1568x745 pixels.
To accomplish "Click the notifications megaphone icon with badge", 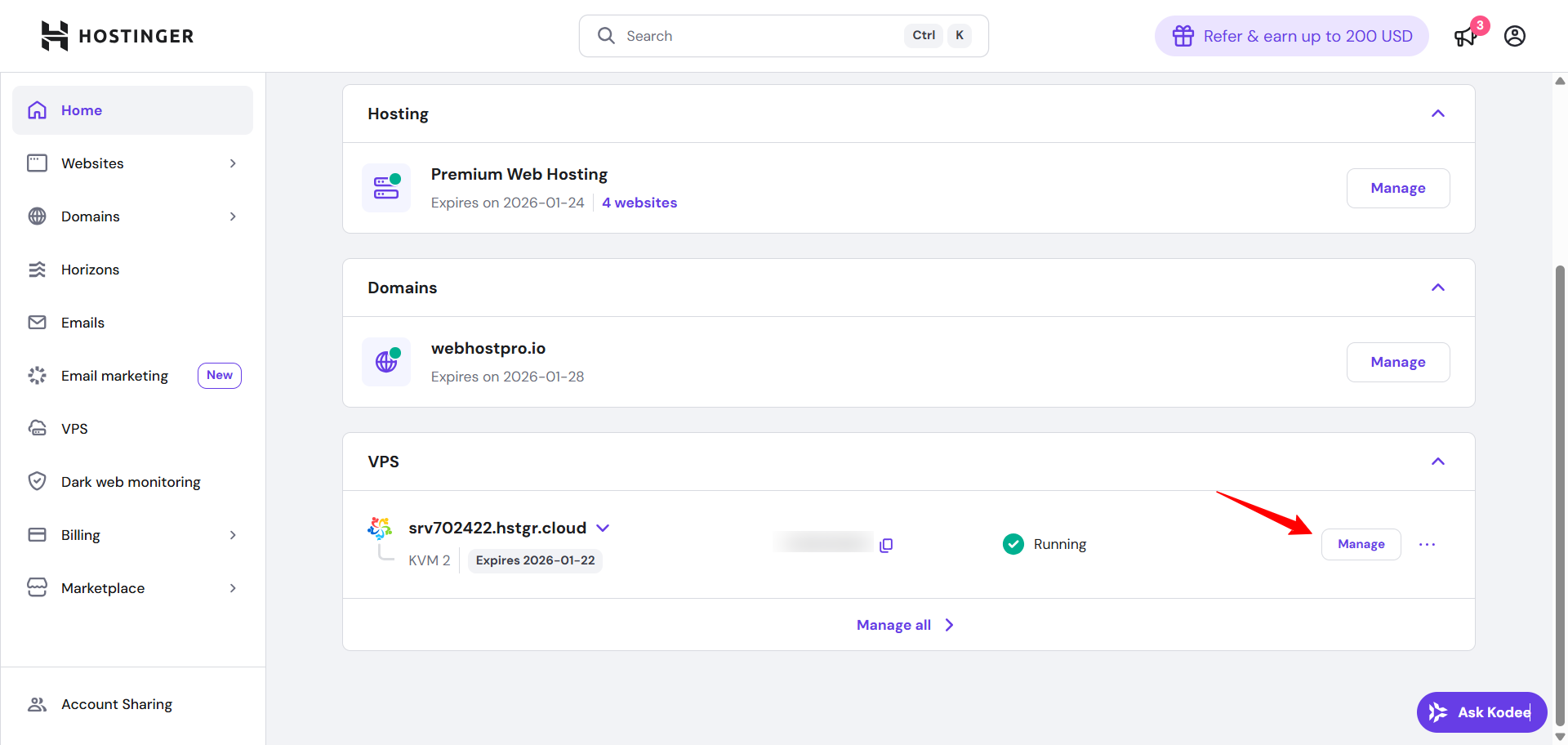I will point(1465,36).
